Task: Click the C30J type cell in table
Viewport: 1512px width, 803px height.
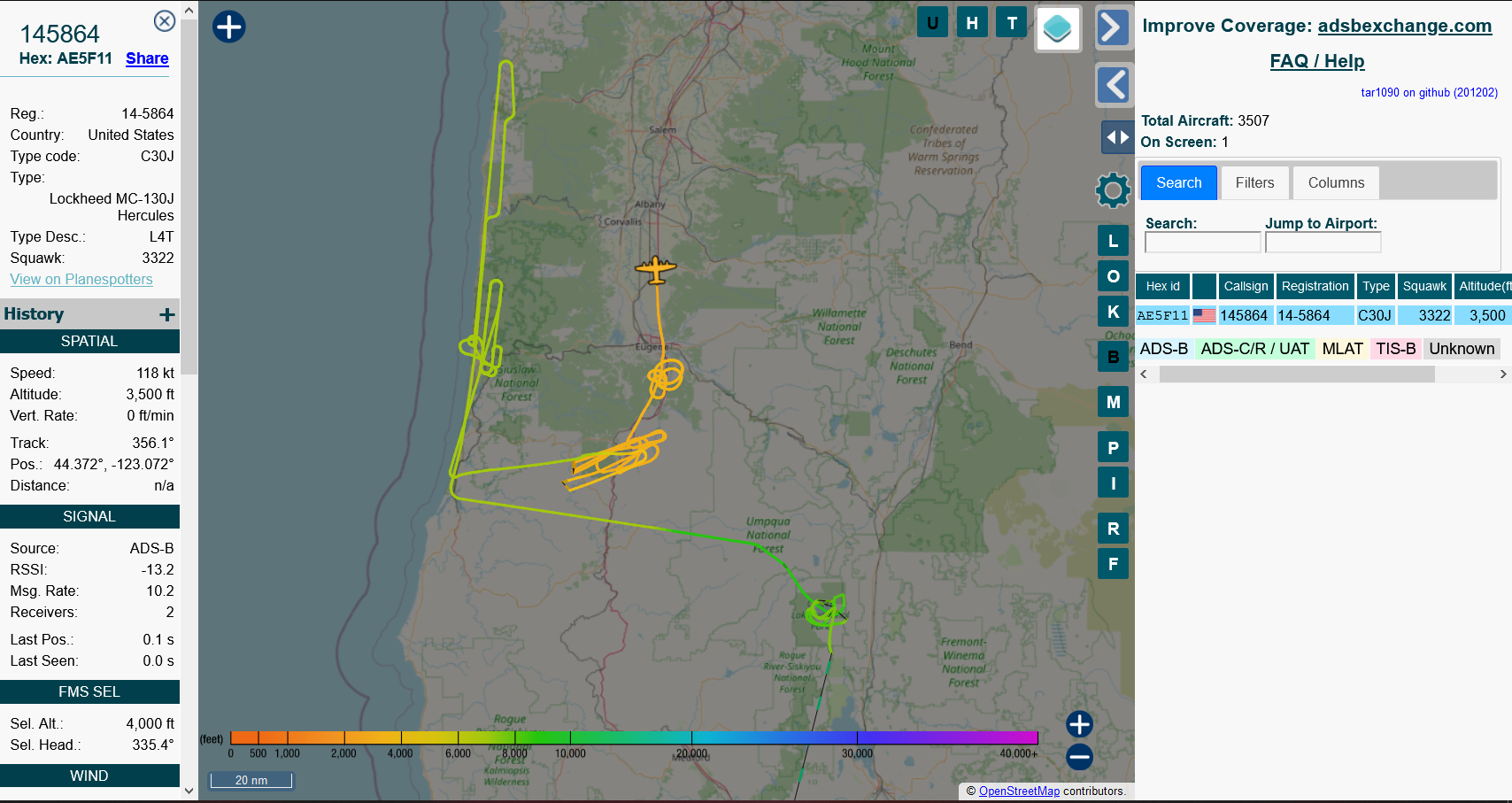Action: [1375, 315]
